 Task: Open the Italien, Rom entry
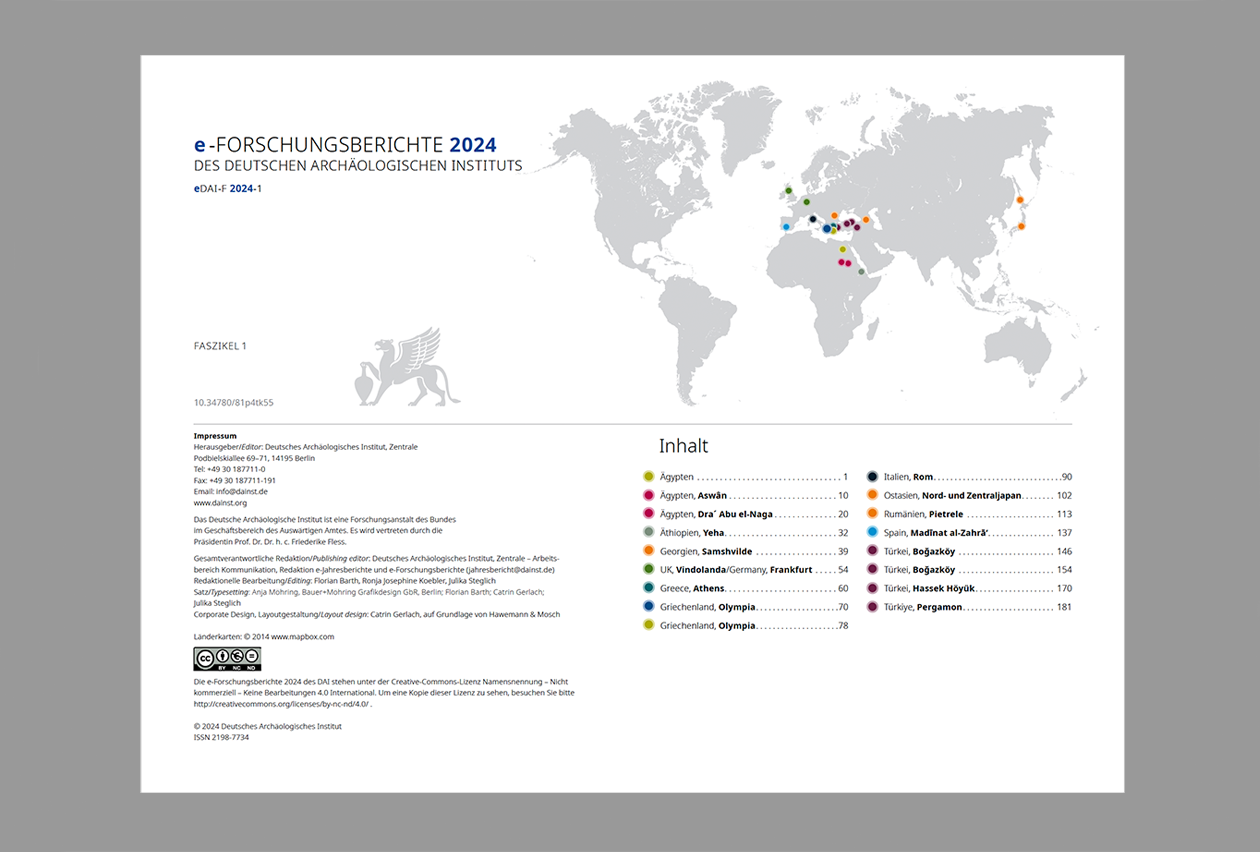pos(906,476)
